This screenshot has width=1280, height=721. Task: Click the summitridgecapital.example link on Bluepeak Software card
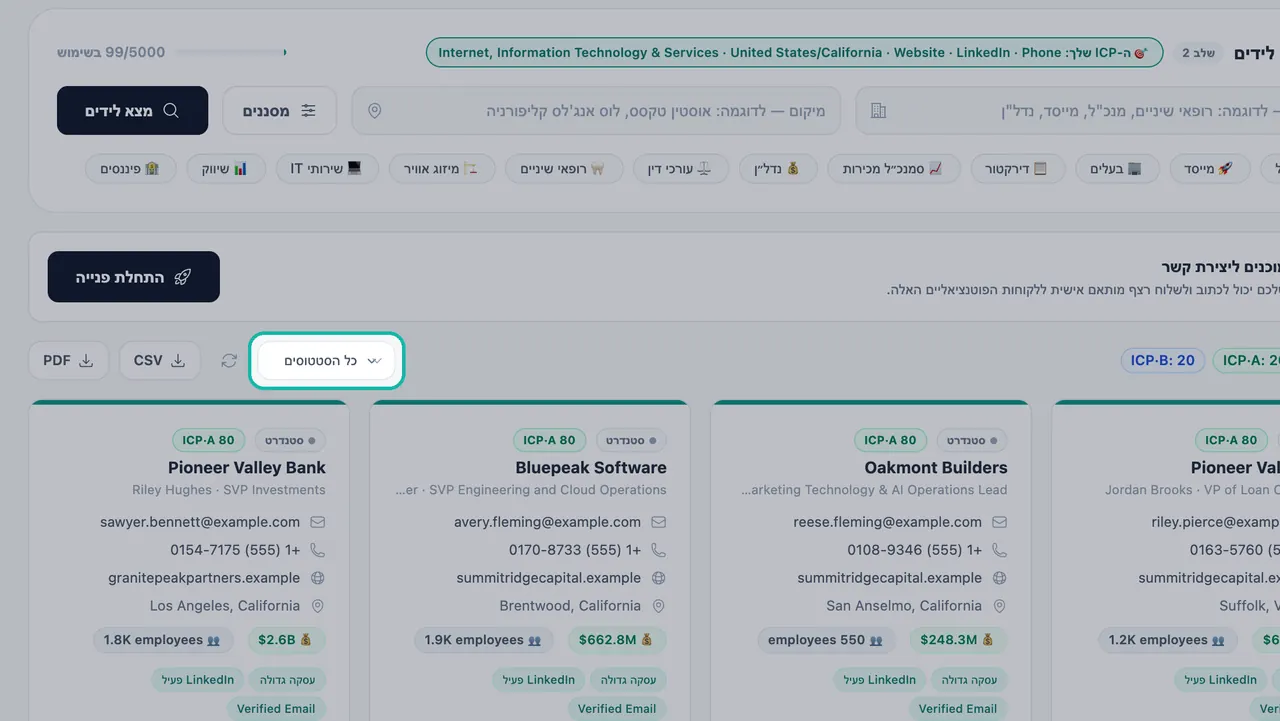[x=549, y=578]
